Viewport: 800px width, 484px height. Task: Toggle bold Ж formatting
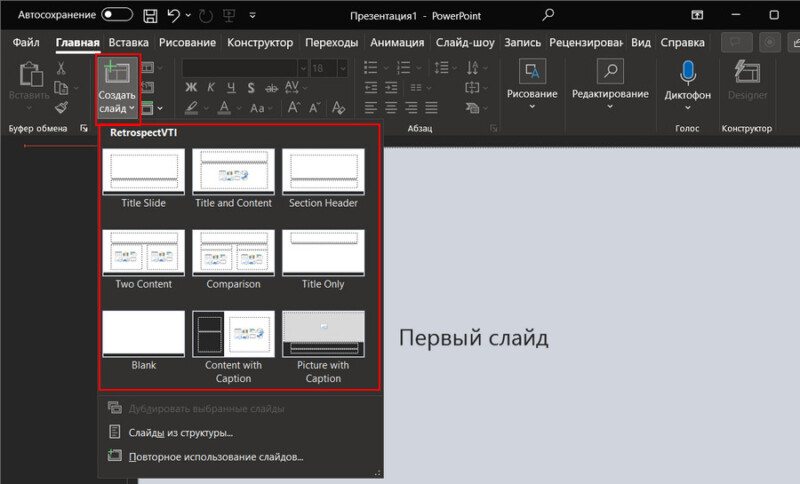coord(191,87)
